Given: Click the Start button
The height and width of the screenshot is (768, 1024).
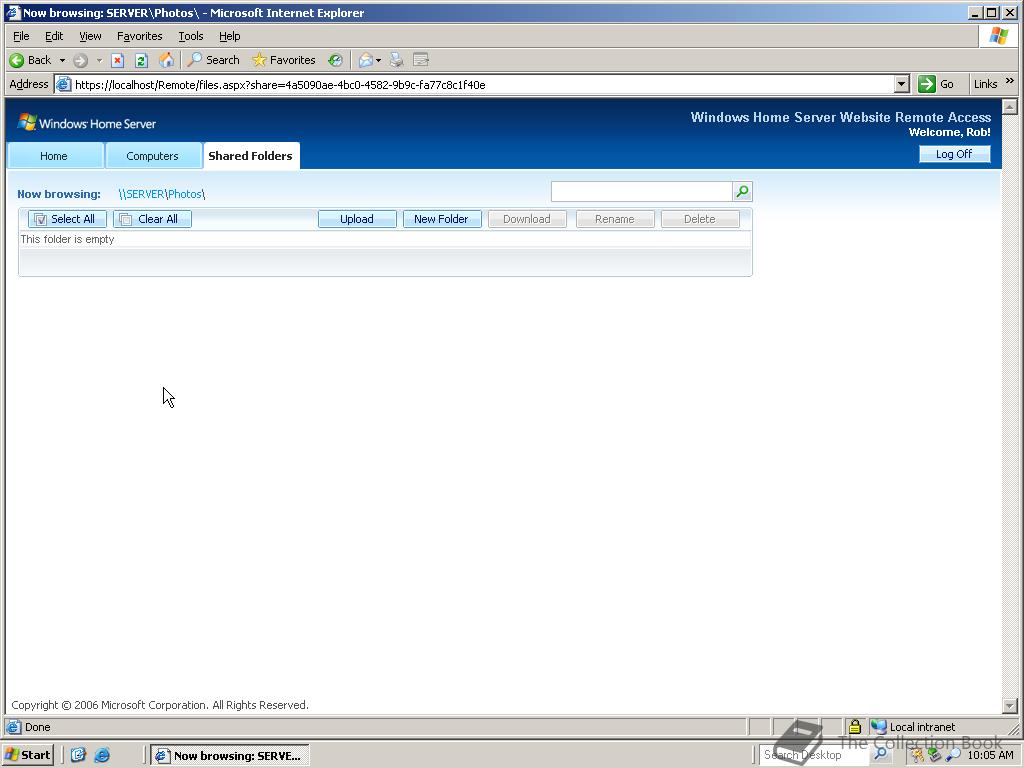Looking at the screenshot, I should [27, 755].
